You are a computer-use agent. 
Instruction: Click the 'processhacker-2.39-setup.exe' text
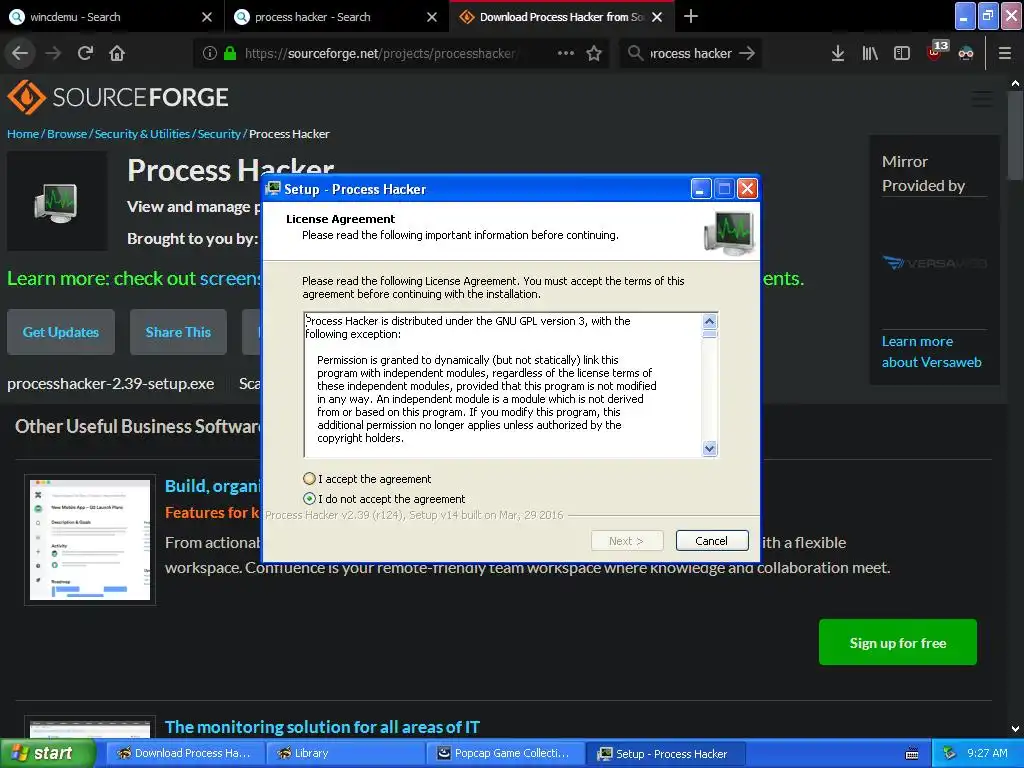tap(110, 383)
